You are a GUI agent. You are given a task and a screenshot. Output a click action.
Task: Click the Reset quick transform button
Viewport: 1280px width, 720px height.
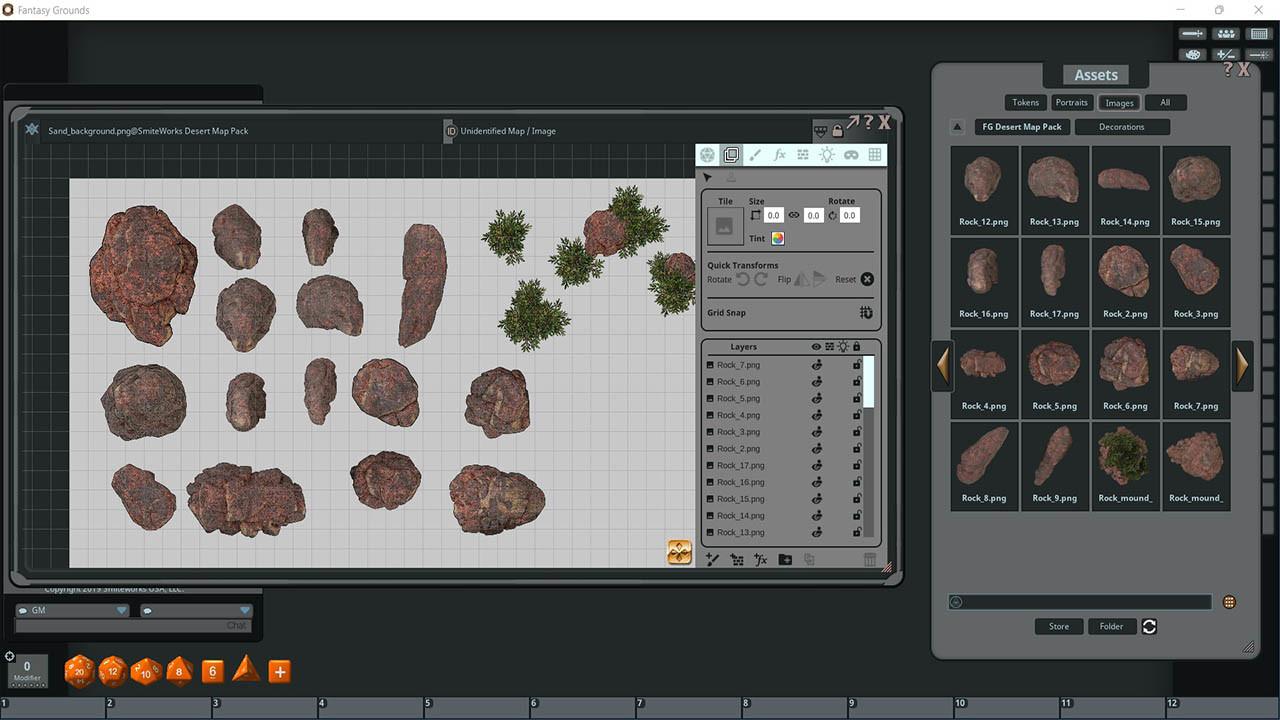coord(866,279)
